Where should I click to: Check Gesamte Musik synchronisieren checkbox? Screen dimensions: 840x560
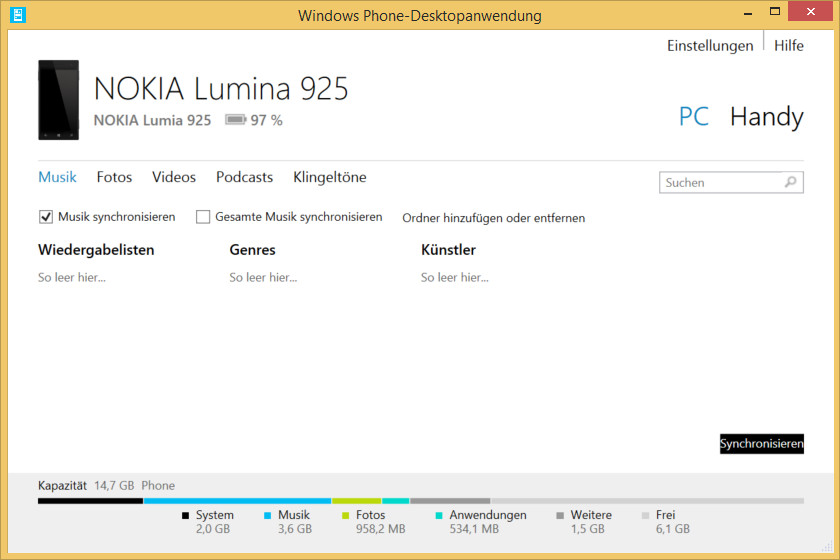pos(202,217)
